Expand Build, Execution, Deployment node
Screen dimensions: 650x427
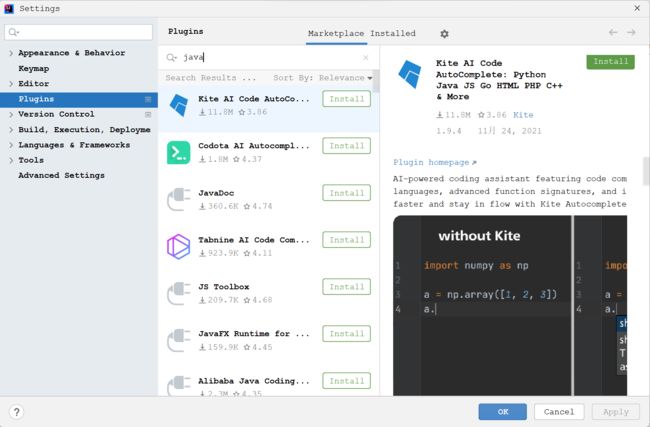11,130
